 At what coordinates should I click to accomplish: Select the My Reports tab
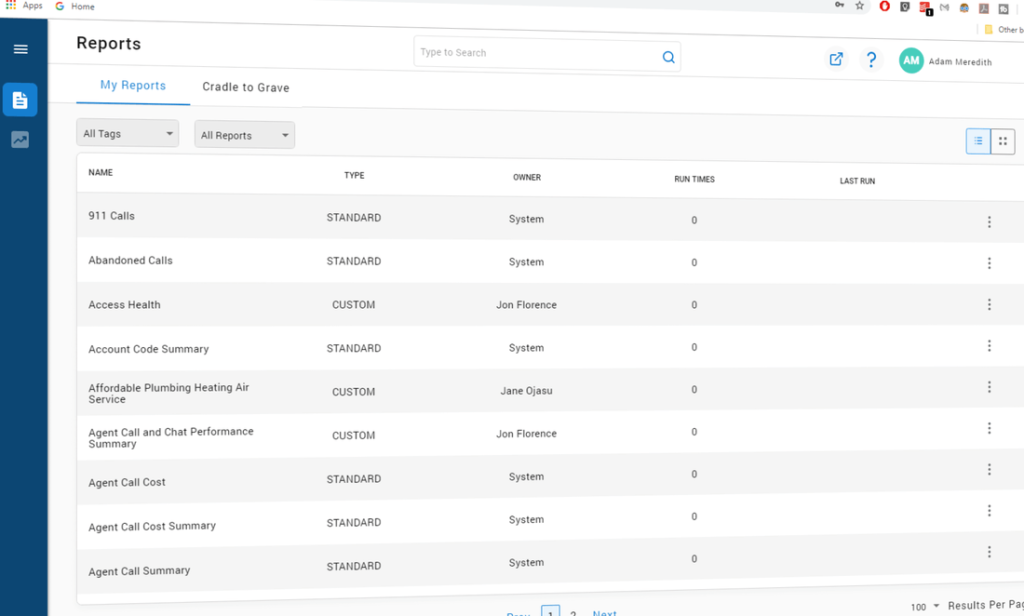(132, 86)
